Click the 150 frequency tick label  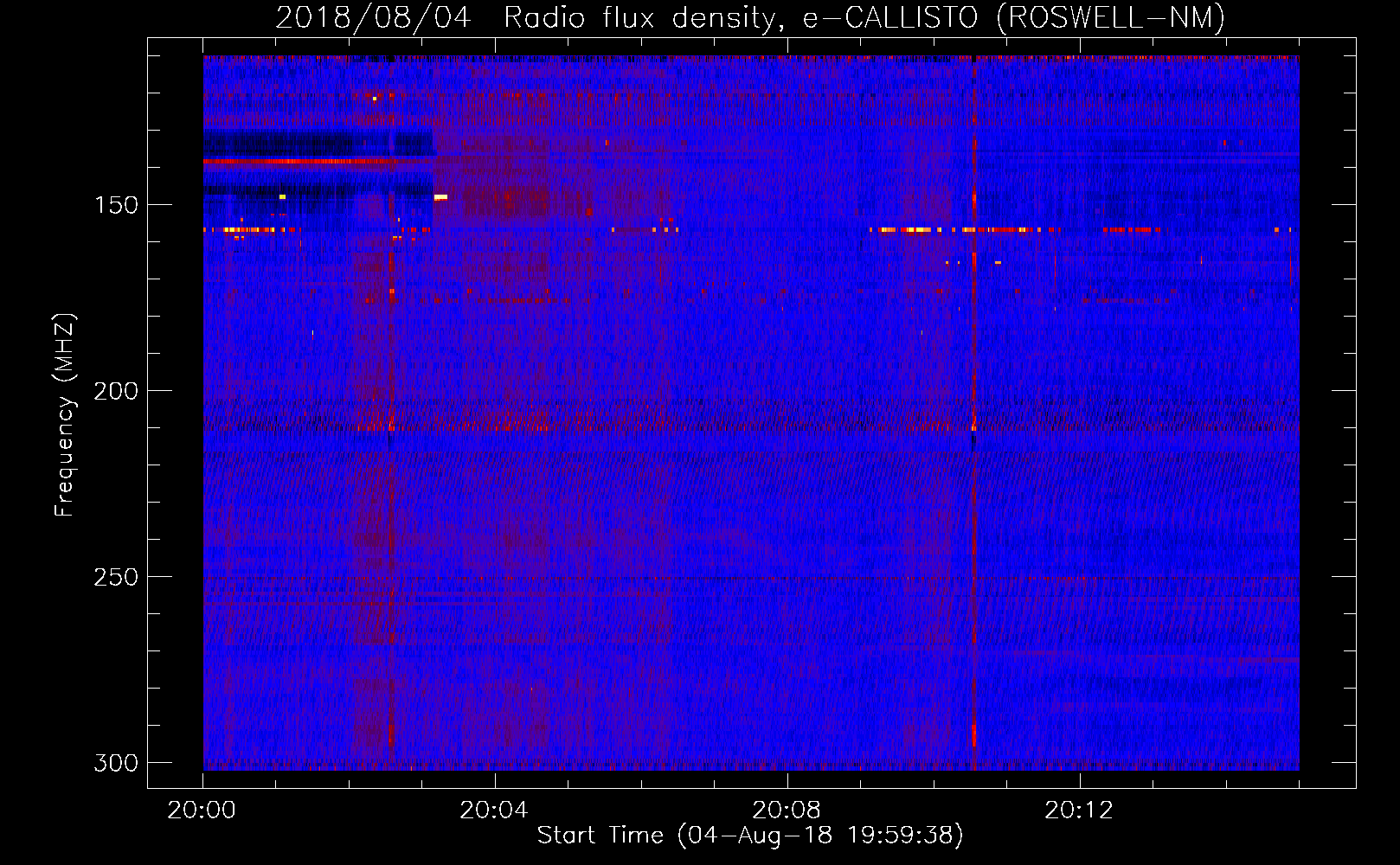click(x=115, y=205)
